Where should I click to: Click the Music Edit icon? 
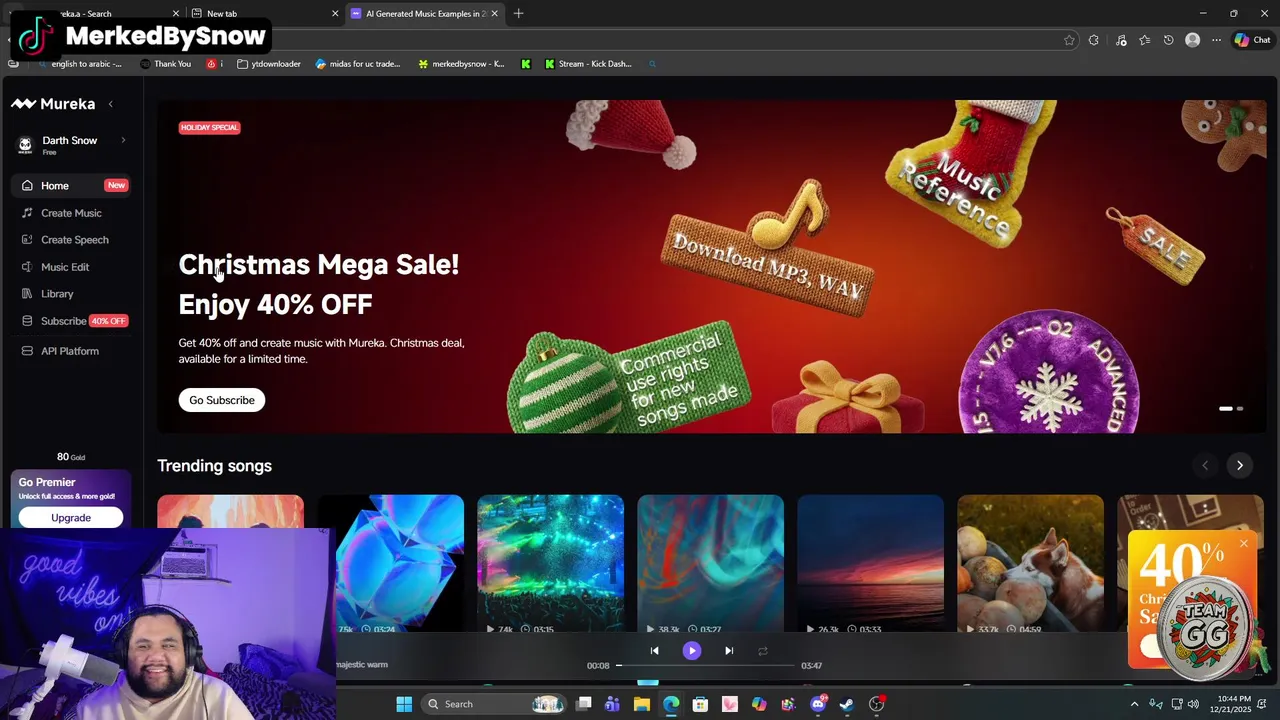27,267
